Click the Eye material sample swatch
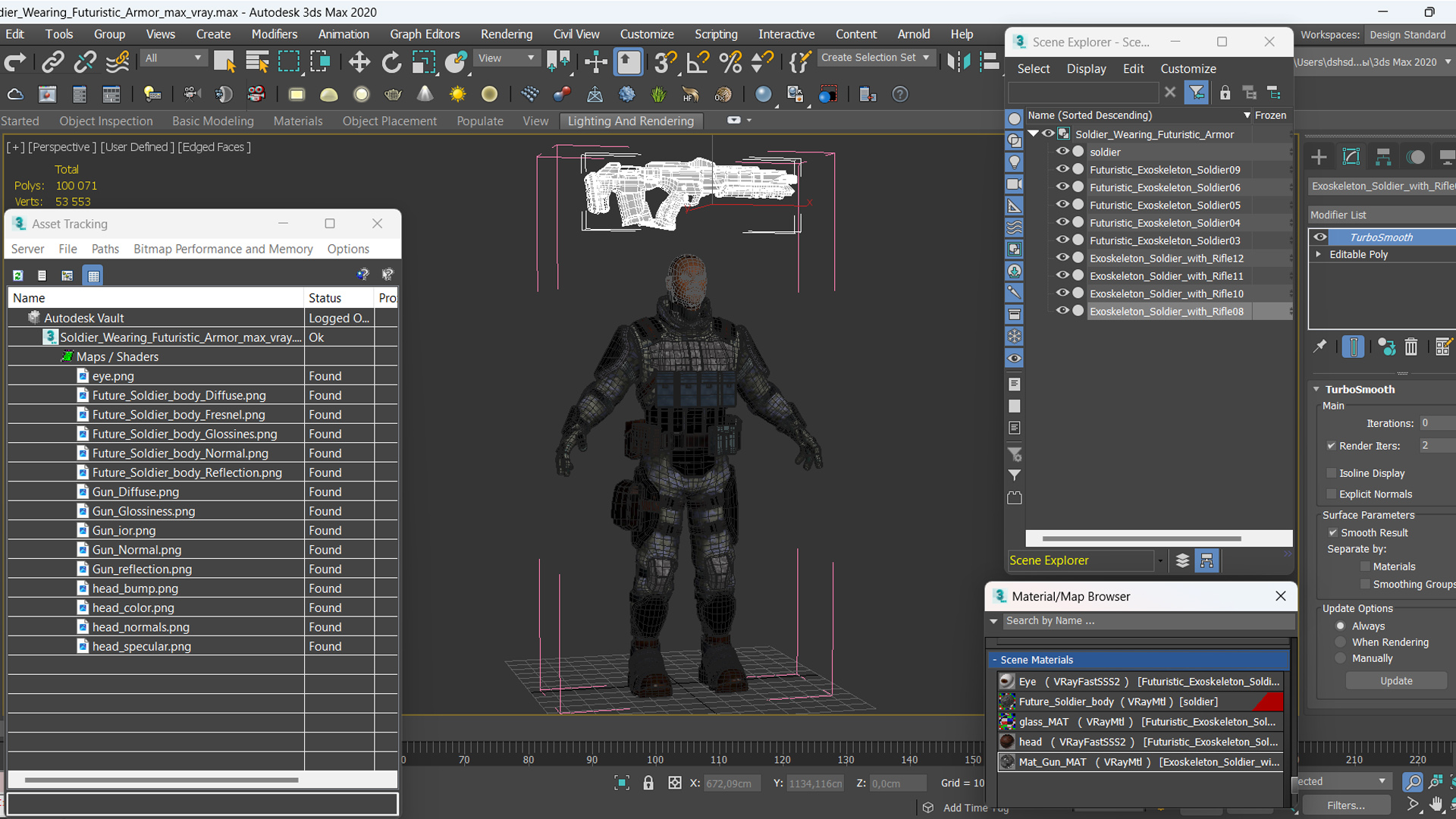The height and width of the screenshot is (819, 1456). pos(1007,681)
